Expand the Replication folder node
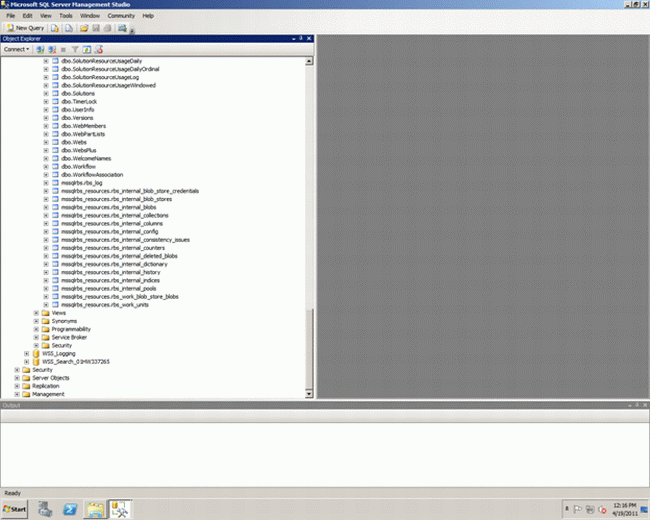This screenshot has height=520, width=650. (x=17, y=386)
